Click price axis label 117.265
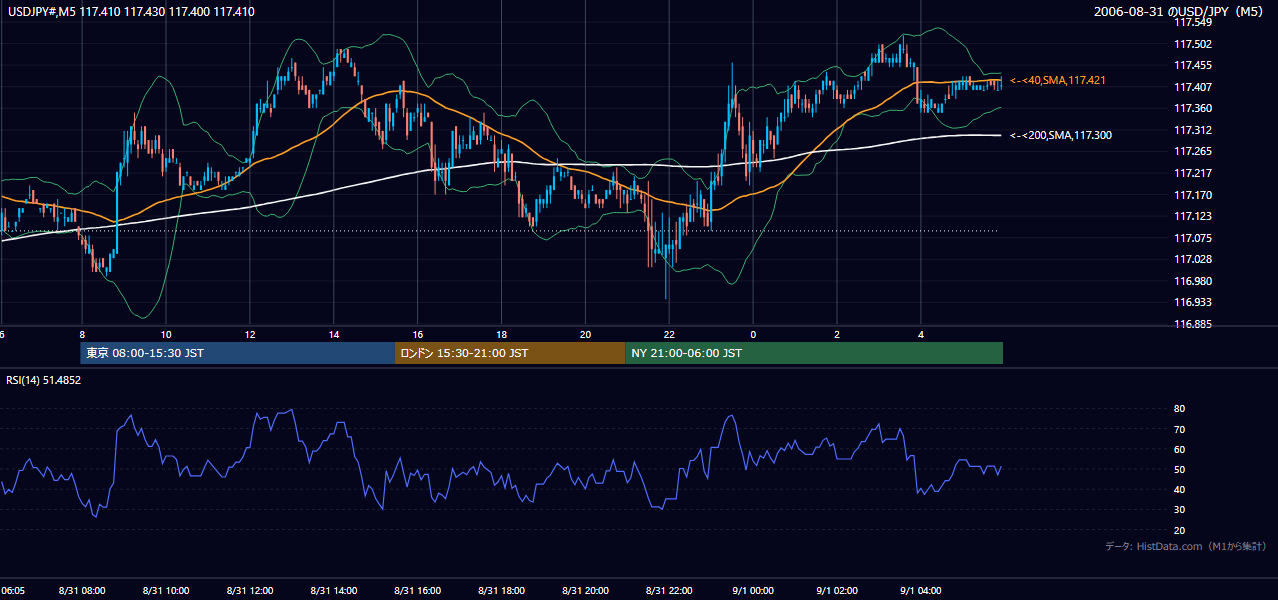Image resolution: width=1278 pixels, height=600 pixels. click(1191, 152)
